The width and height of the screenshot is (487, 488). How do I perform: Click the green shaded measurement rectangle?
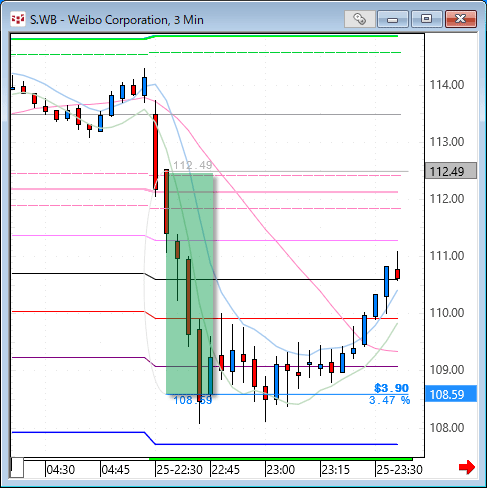pyautogui.click(x=189, y=283)
